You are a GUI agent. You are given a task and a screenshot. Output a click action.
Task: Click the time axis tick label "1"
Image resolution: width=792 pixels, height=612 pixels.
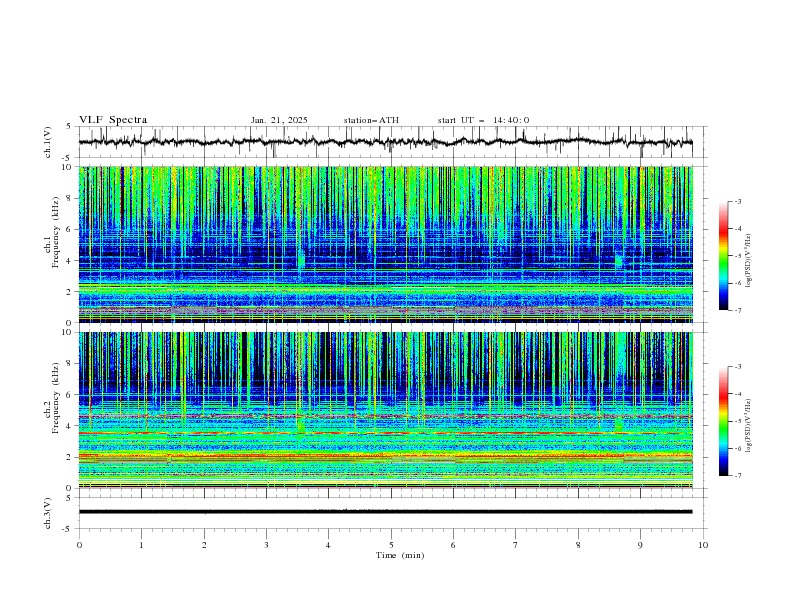[x=141, y=545]
